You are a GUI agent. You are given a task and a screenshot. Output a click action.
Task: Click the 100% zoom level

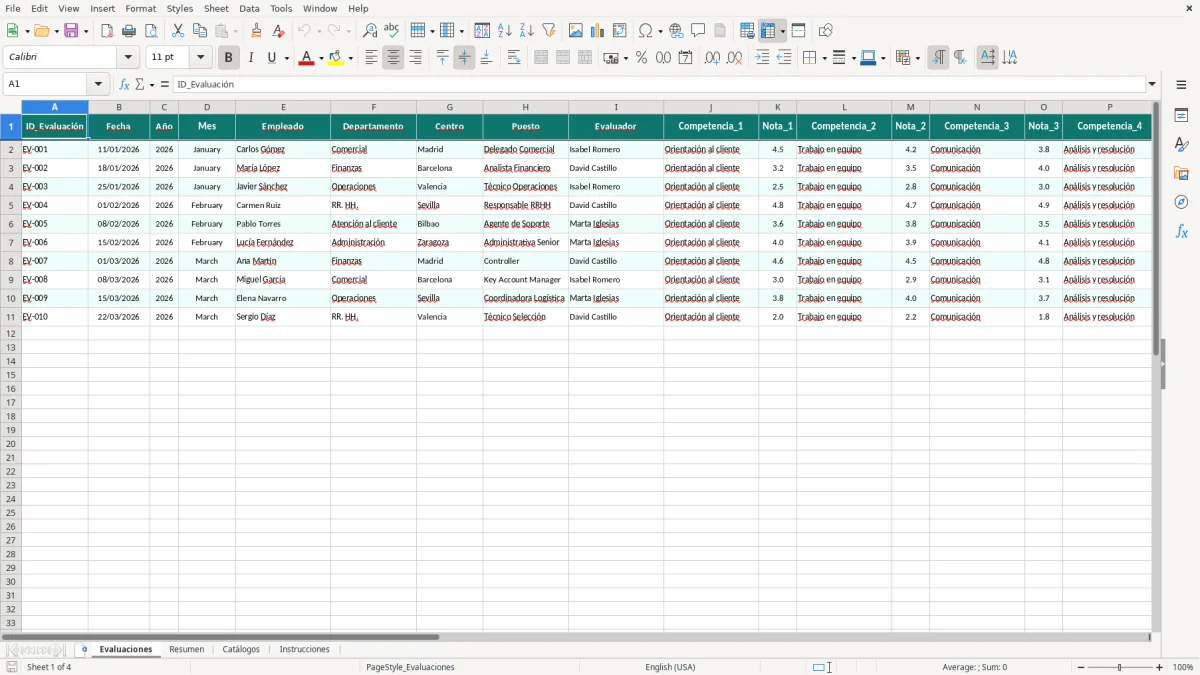point(1183,667)
